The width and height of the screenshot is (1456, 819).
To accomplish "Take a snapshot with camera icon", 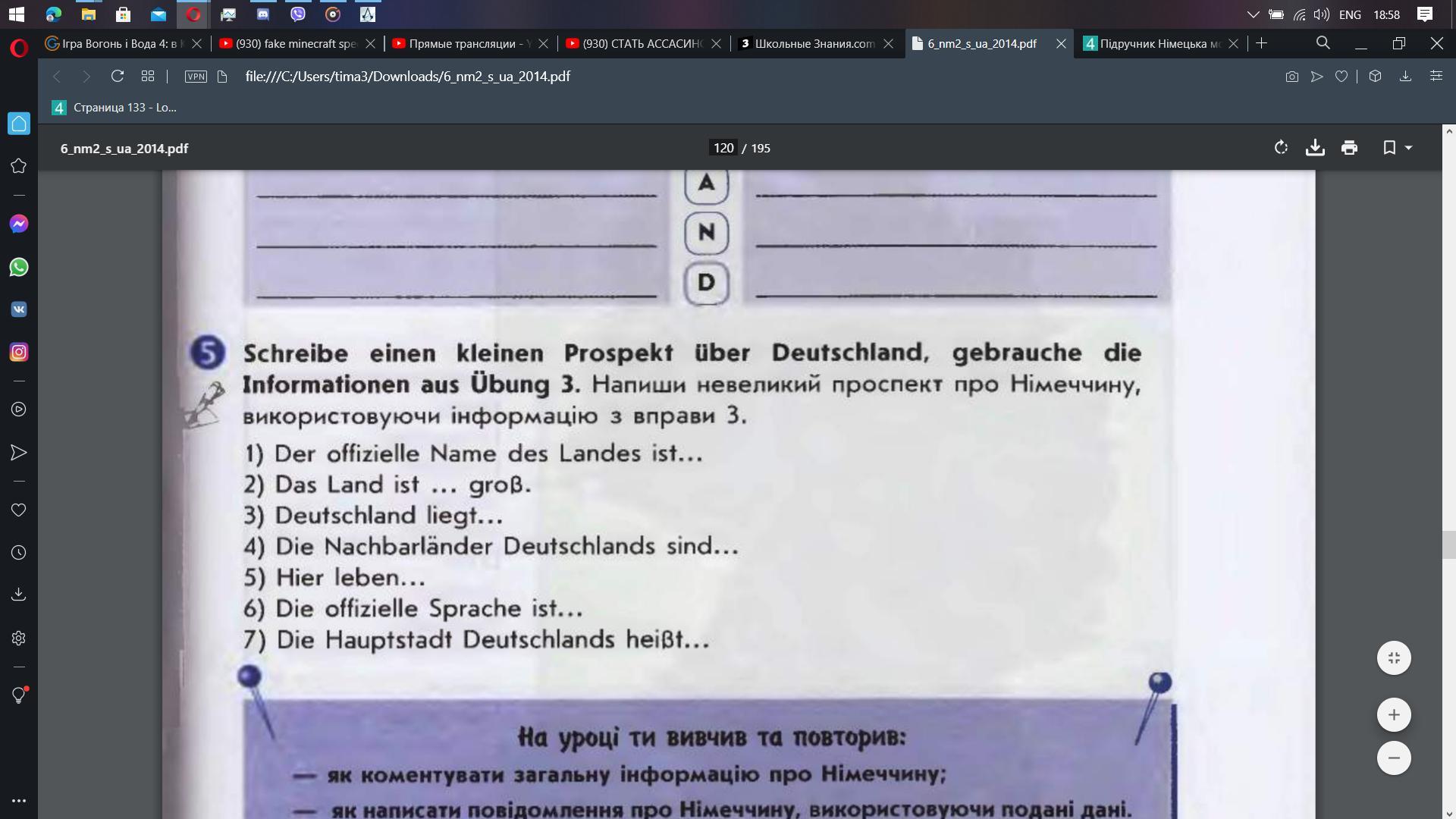I will coord(1291,77).
